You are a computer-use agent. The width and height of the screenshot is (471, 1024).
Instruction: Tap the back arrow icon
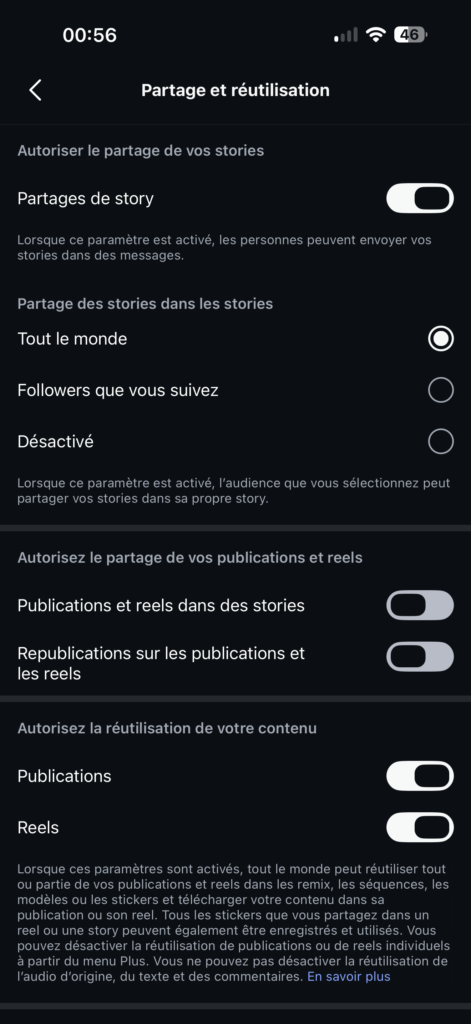(x=35, y=90)
